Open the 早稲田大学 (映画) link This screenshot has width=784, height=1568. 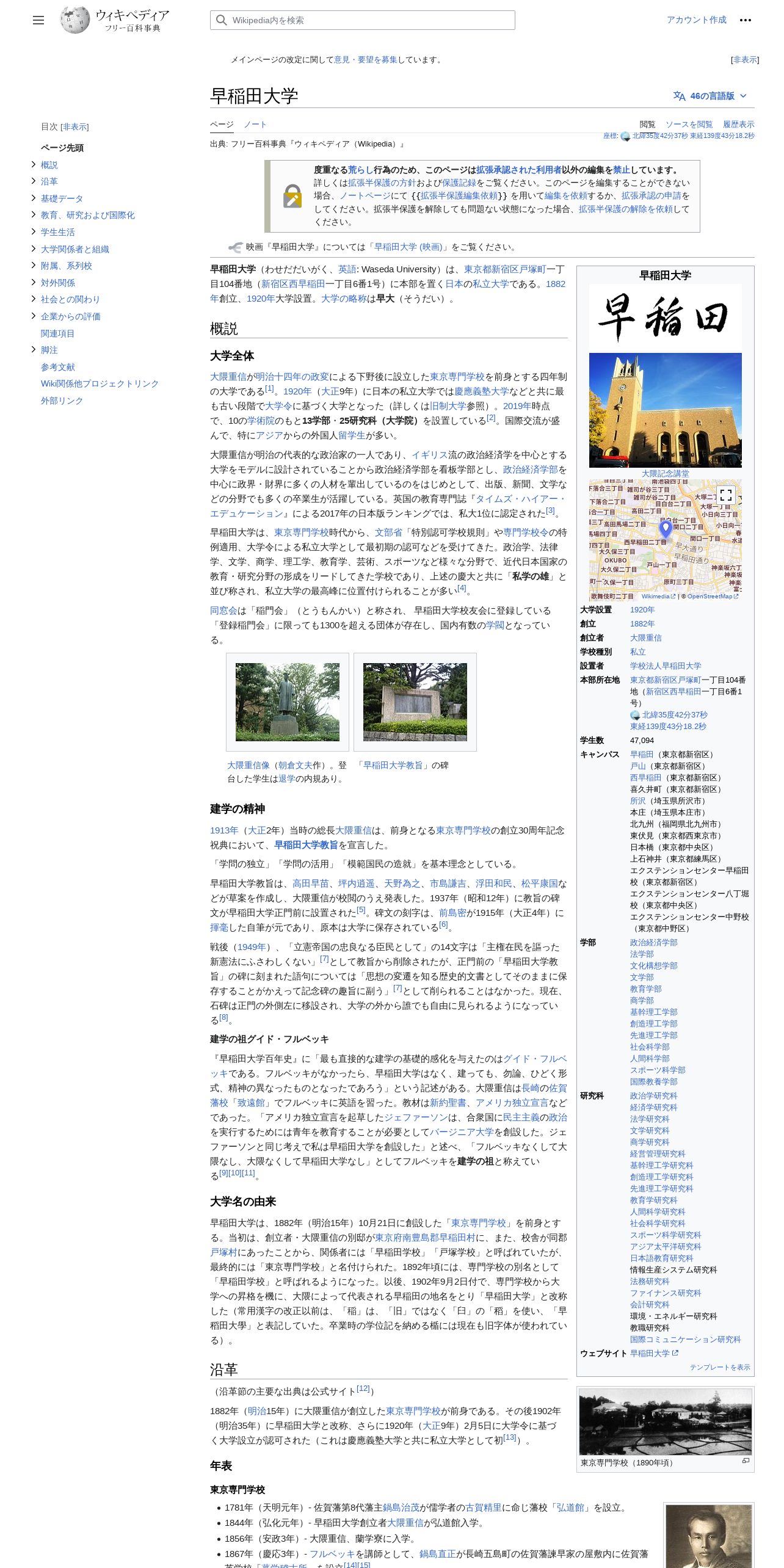408,247
